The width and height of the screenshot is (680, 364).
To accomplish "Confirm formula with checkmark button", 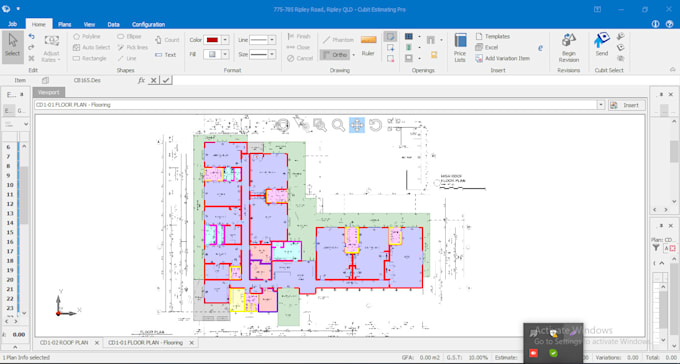I will tap(166, 80).
